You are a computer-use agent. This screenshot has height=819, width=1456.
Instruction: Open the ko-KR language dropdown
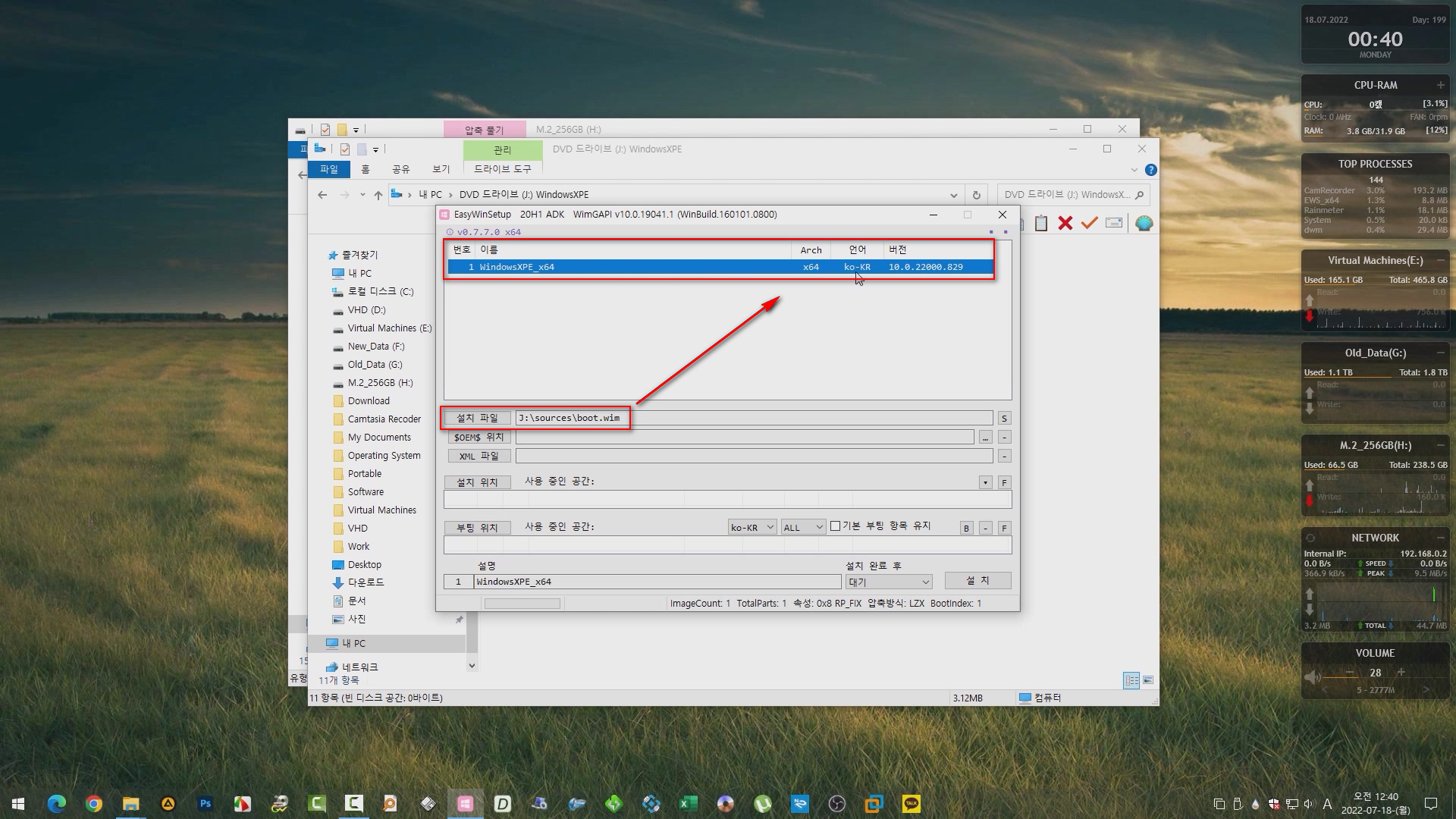[752, 527]
